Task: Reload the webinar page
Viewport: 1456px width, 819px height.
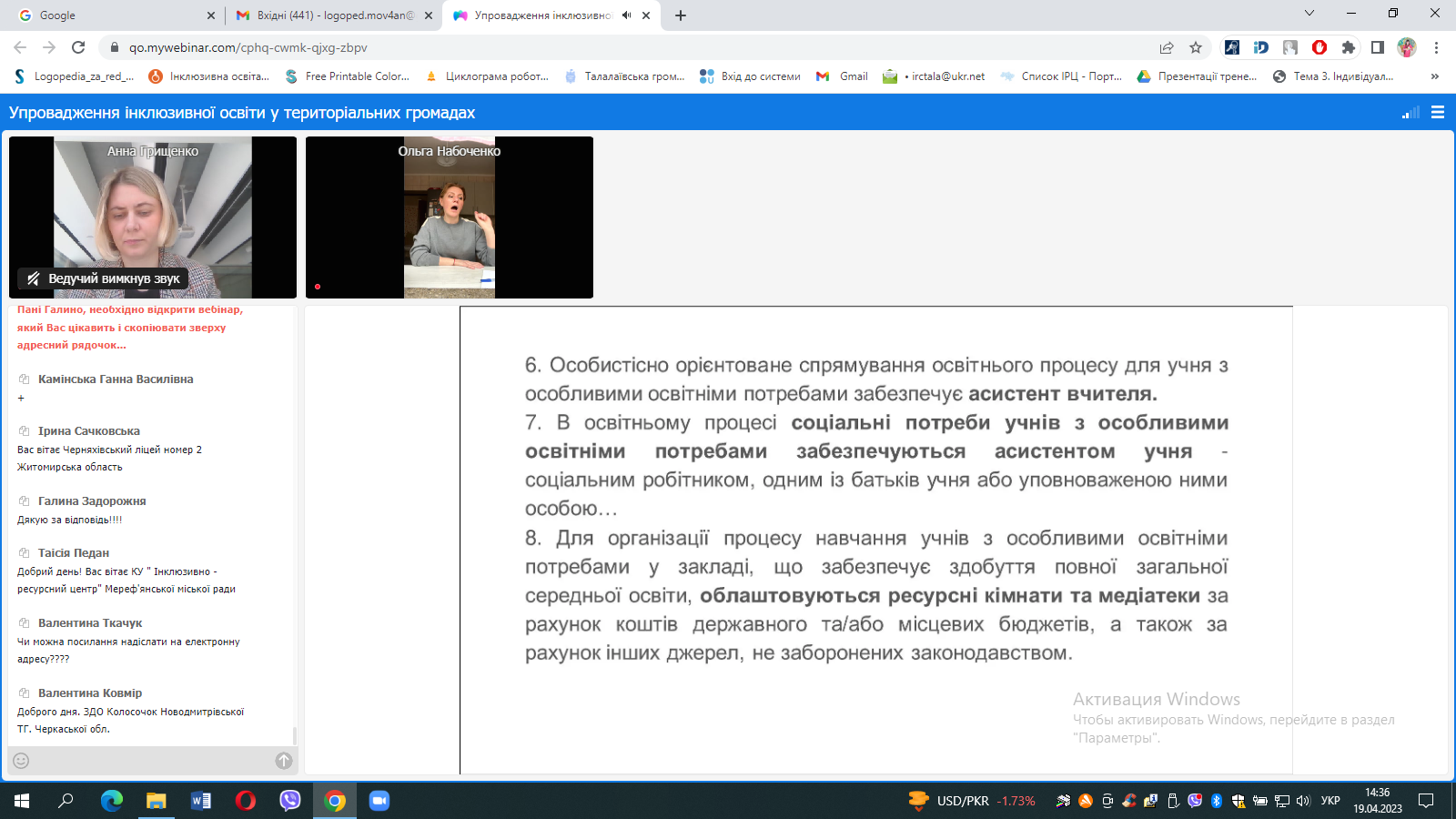Action: (78, 47)
